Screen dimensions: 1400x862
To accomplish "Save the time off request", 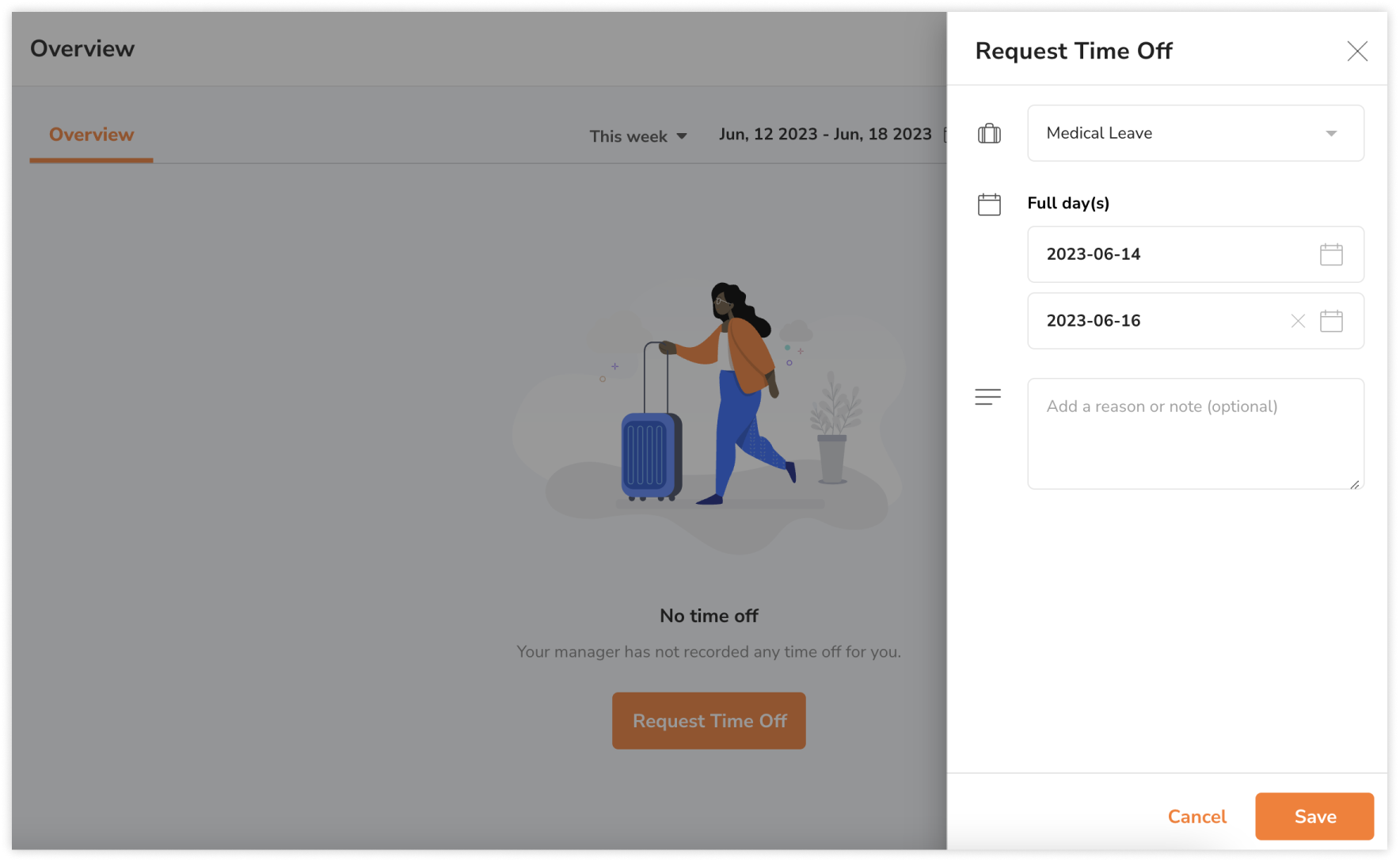I will coord(1314,816).
